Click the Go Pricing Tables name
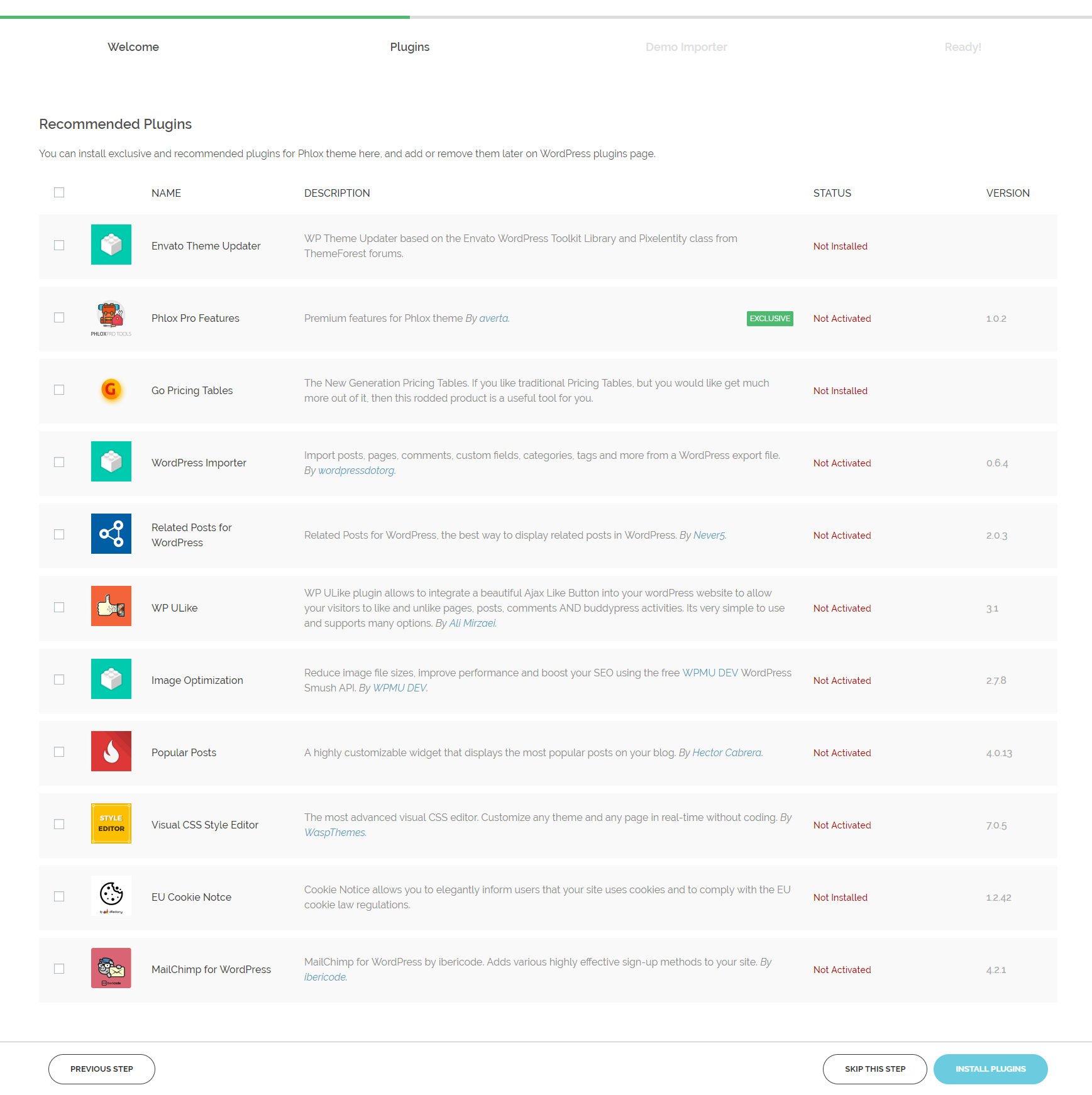The image size is (1092, 1095). click(192, 391)
